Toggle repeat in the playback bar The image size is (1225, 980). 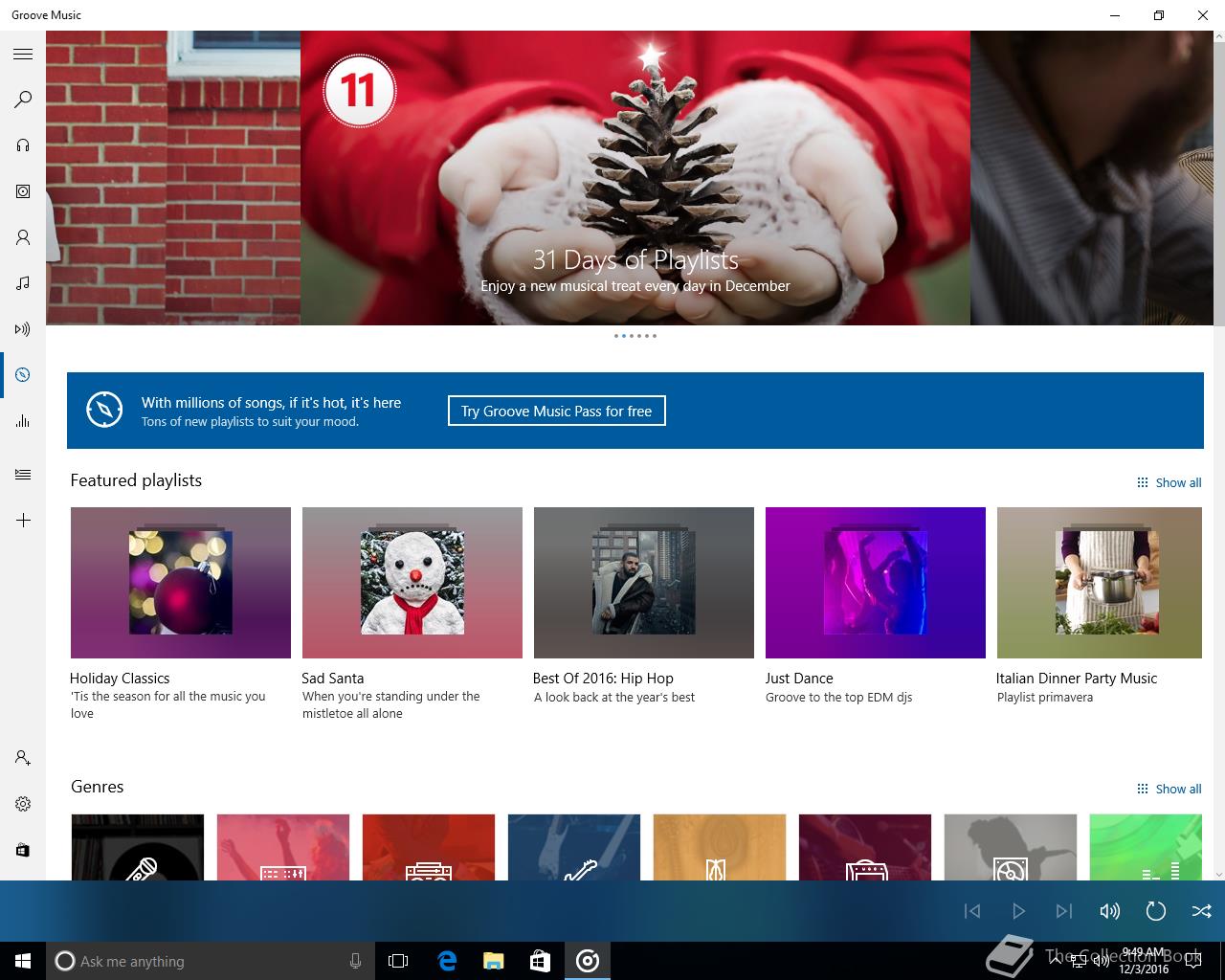pyautogui.click(x=1156, y=911)
